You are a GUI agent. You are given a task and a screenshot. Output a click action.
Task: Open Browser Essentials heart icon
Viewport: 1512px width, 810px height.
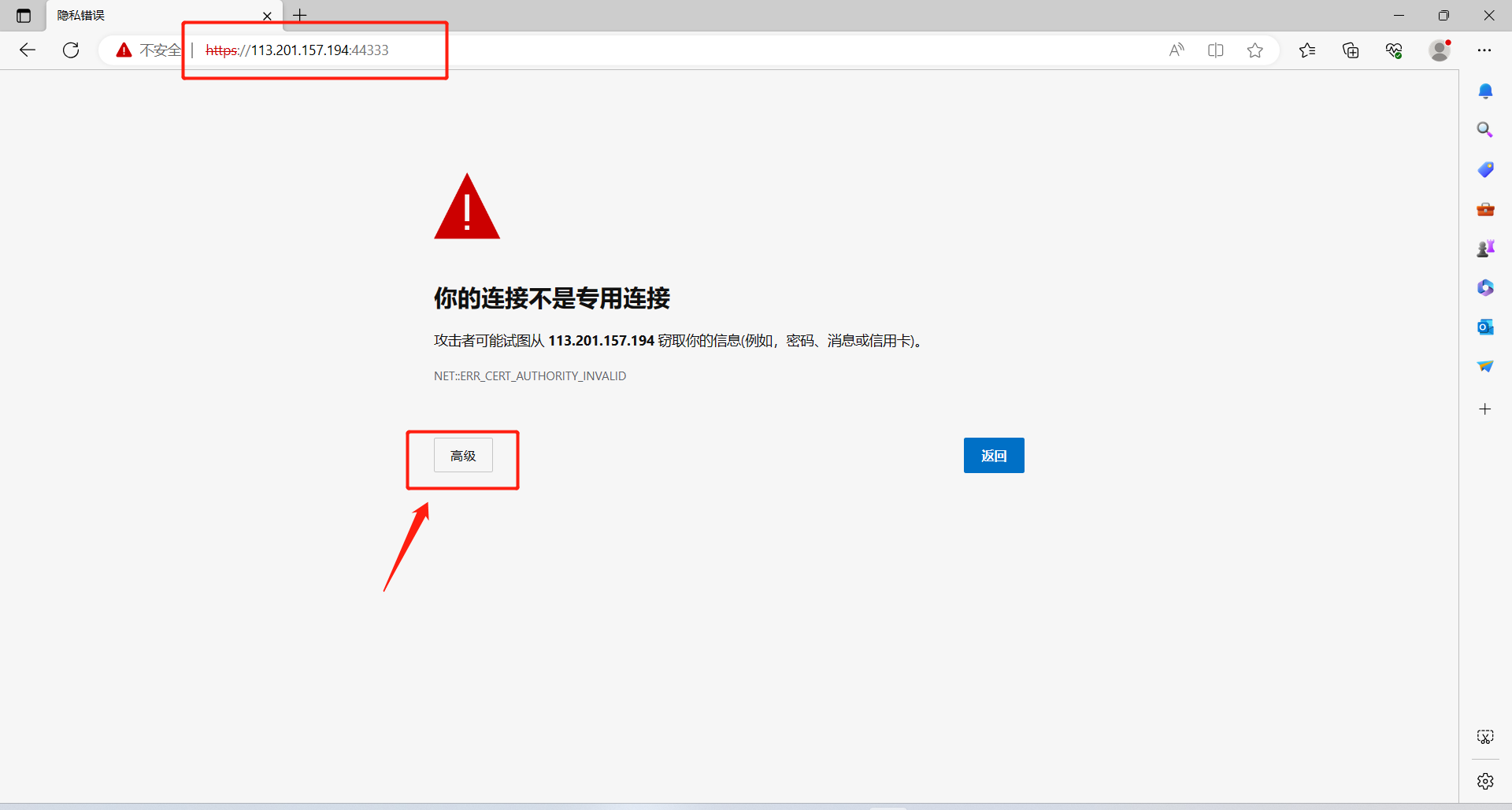1394,50
